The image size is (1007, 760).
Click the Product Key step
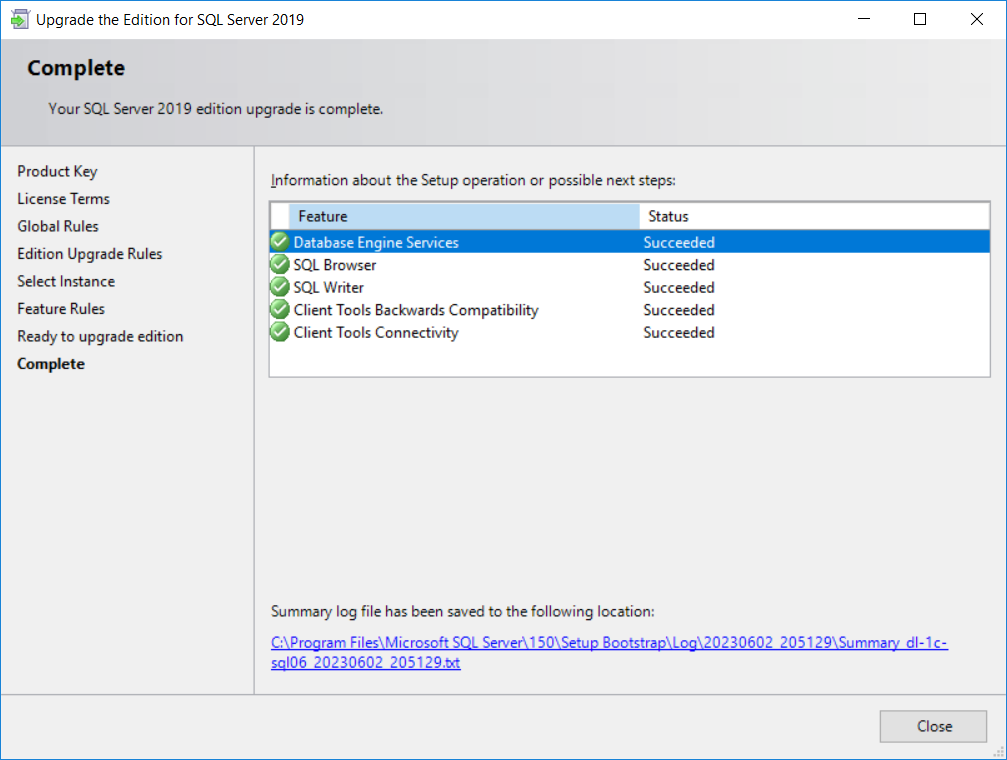click(x=57, y=172)
